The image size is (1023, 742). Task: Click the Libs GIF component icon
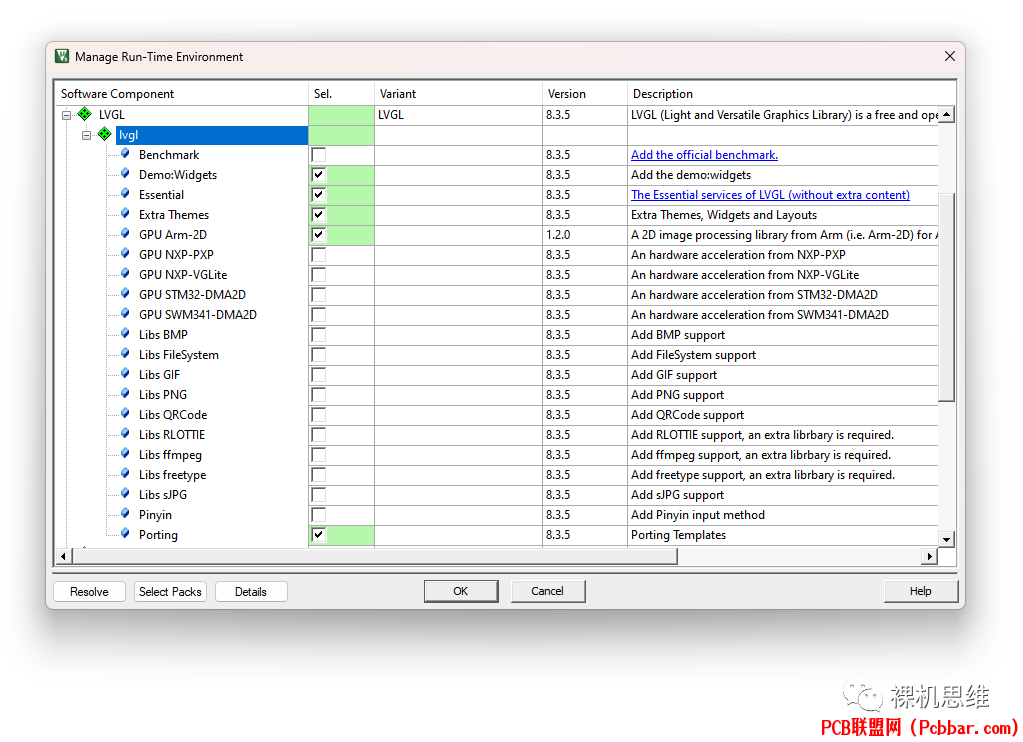(125, 374)
